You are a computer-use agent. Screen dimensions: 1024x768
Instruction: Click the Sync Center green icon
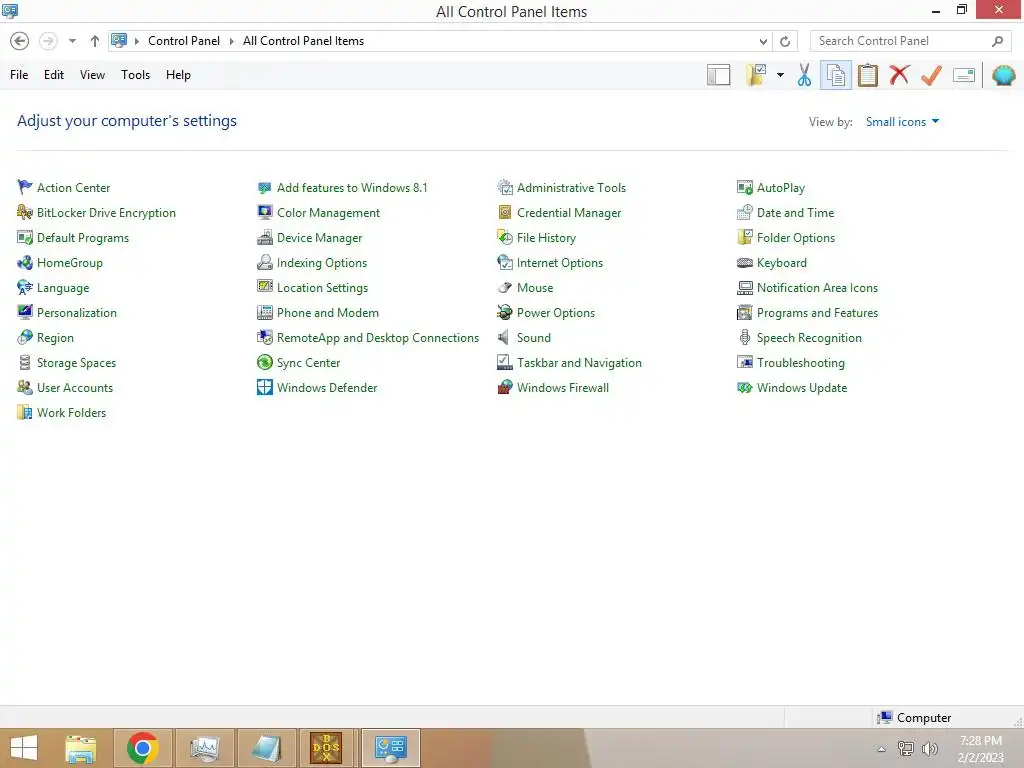[264, 362]
